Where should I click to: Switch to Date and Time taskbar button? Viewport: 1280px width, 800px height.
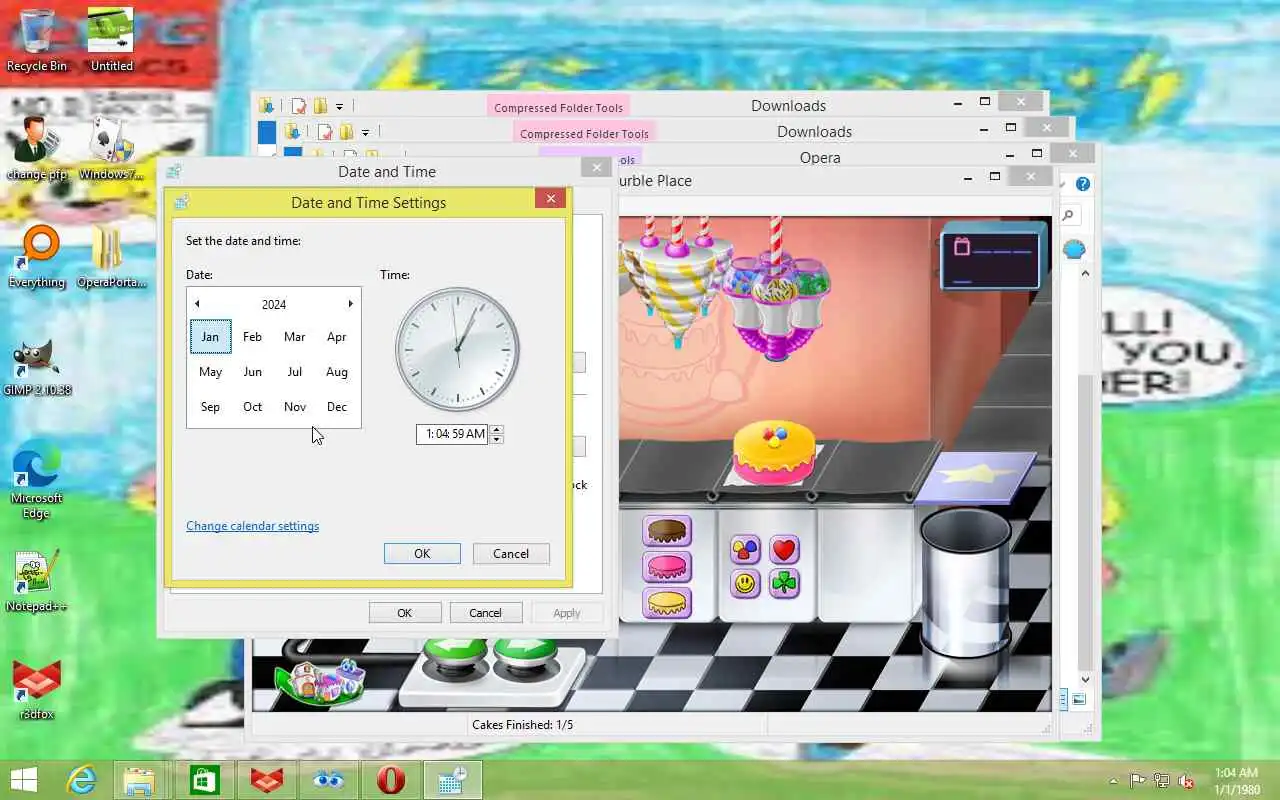[x=453, y=780]
